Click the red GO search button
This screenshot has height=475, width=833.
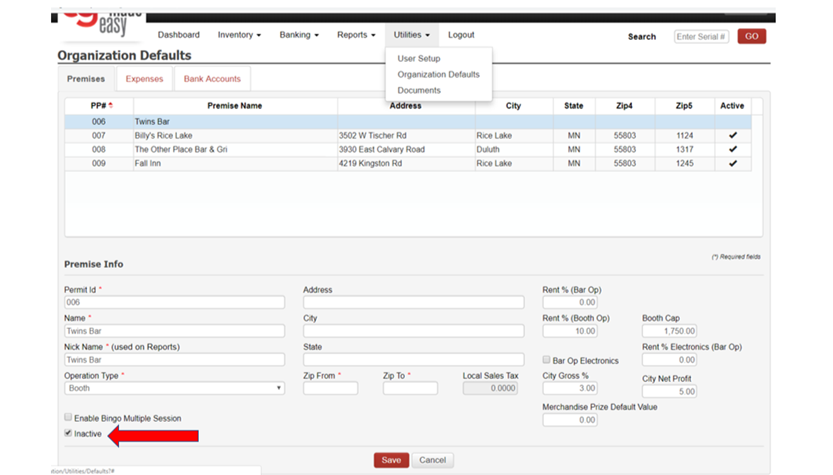752,36
